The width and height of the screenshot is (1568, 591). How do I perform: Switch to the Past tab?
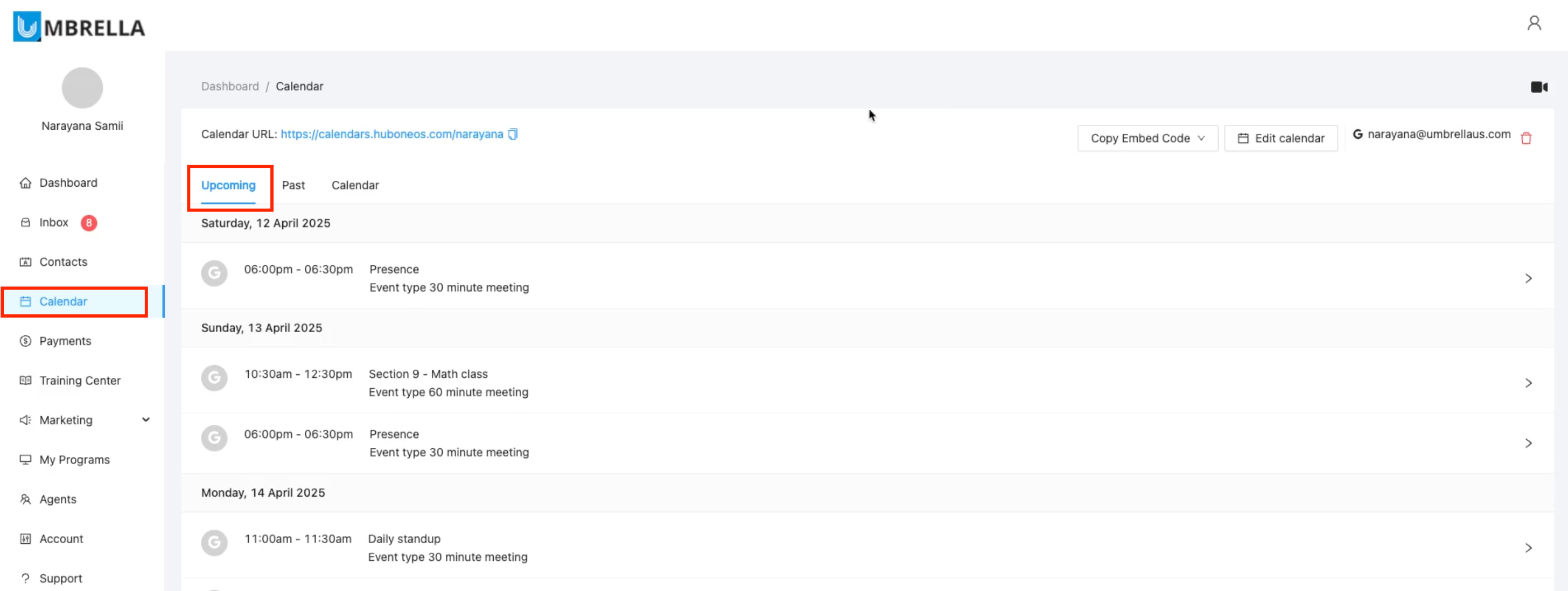click(x=293, y=185)
